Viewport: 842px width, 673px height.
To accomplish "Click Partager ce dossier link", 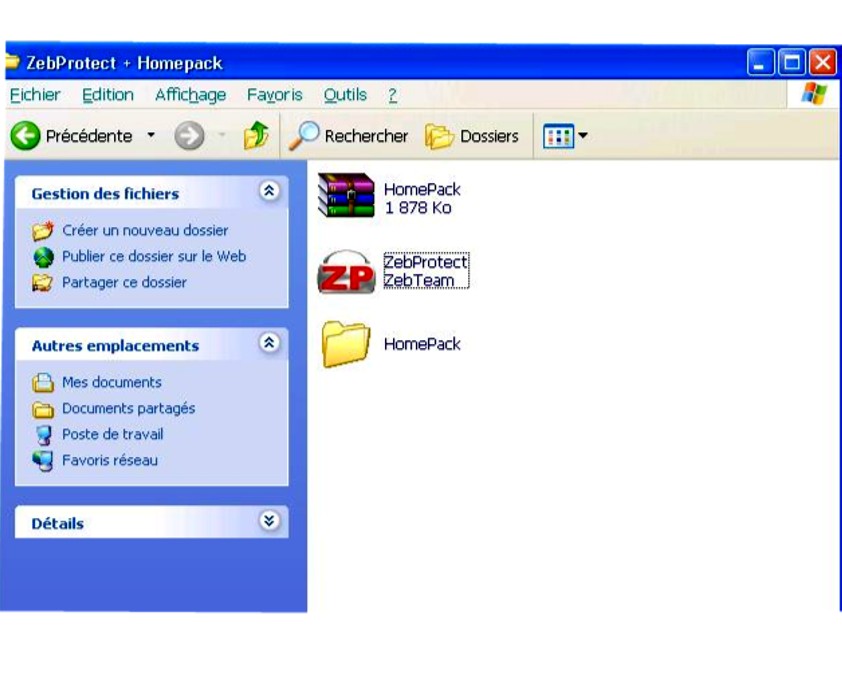I will click(125, 283).
